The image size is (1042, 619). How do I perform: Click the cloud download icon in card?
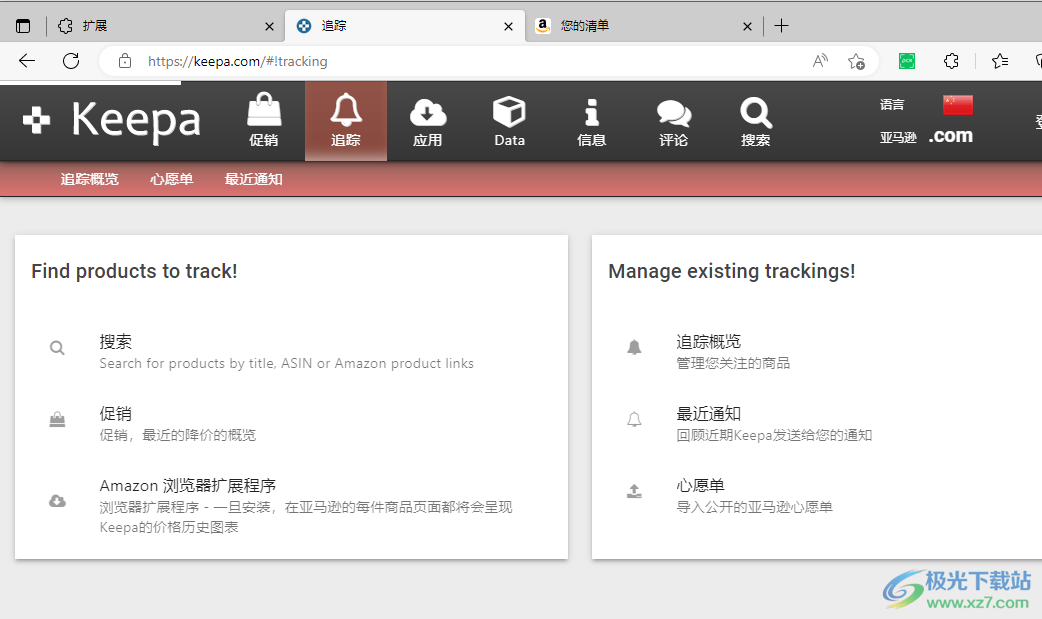tap(57, 501)
